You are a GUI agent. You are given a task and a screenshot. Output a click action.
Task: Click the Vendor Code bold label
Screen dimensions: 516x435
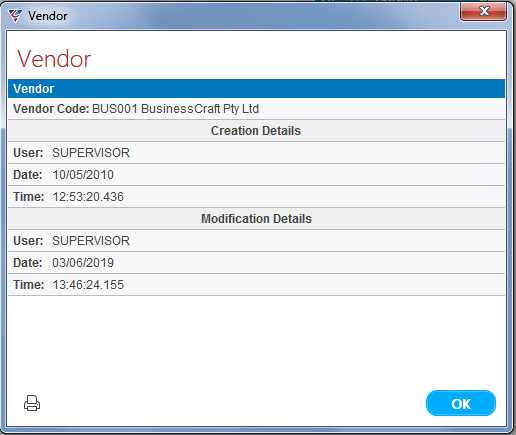pyautogui.click(x=51, y=109)
